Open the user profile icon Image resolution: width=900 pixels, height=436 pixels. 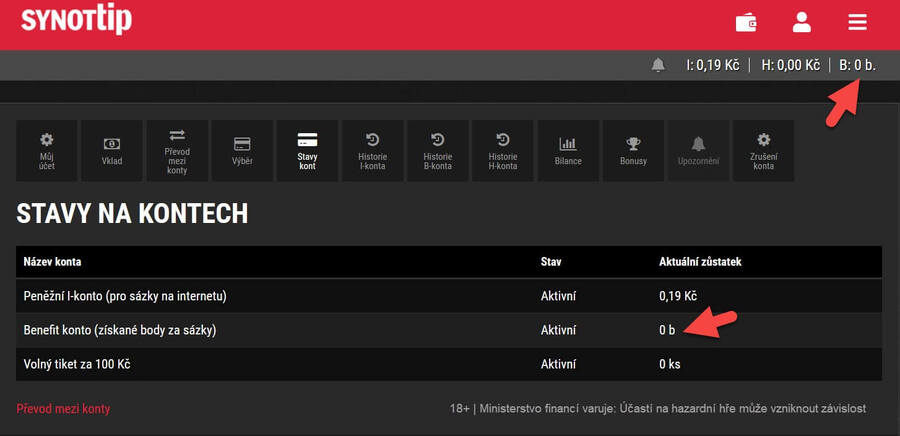[x=801, y=22]
